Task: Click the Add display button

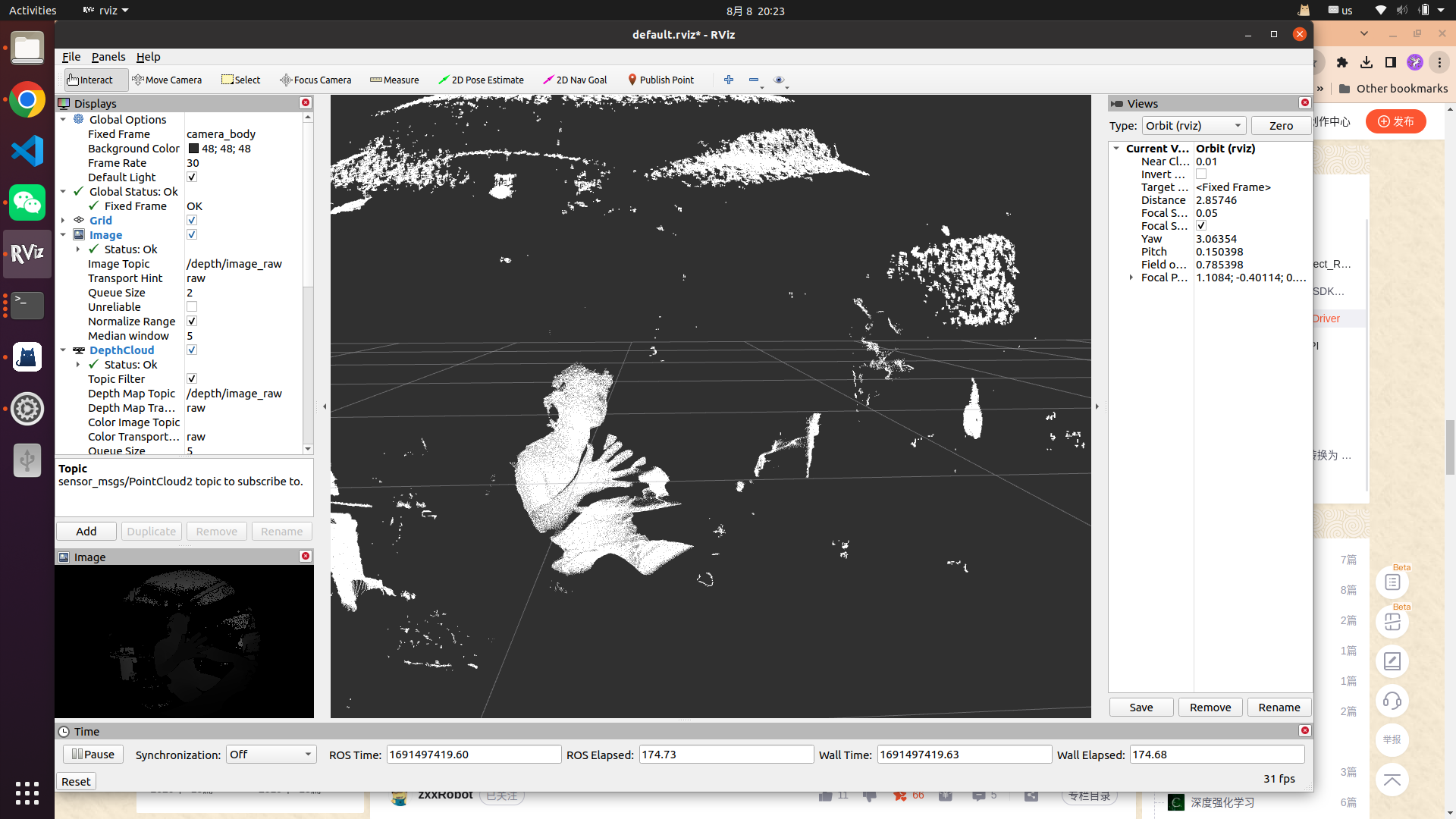Action: [x=86, y=532]
